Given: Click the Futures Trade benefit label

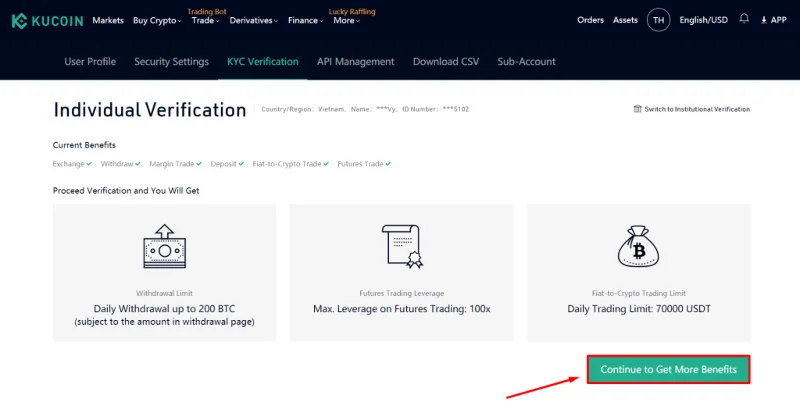Looking at the screenshot, I should click(360, 164).
